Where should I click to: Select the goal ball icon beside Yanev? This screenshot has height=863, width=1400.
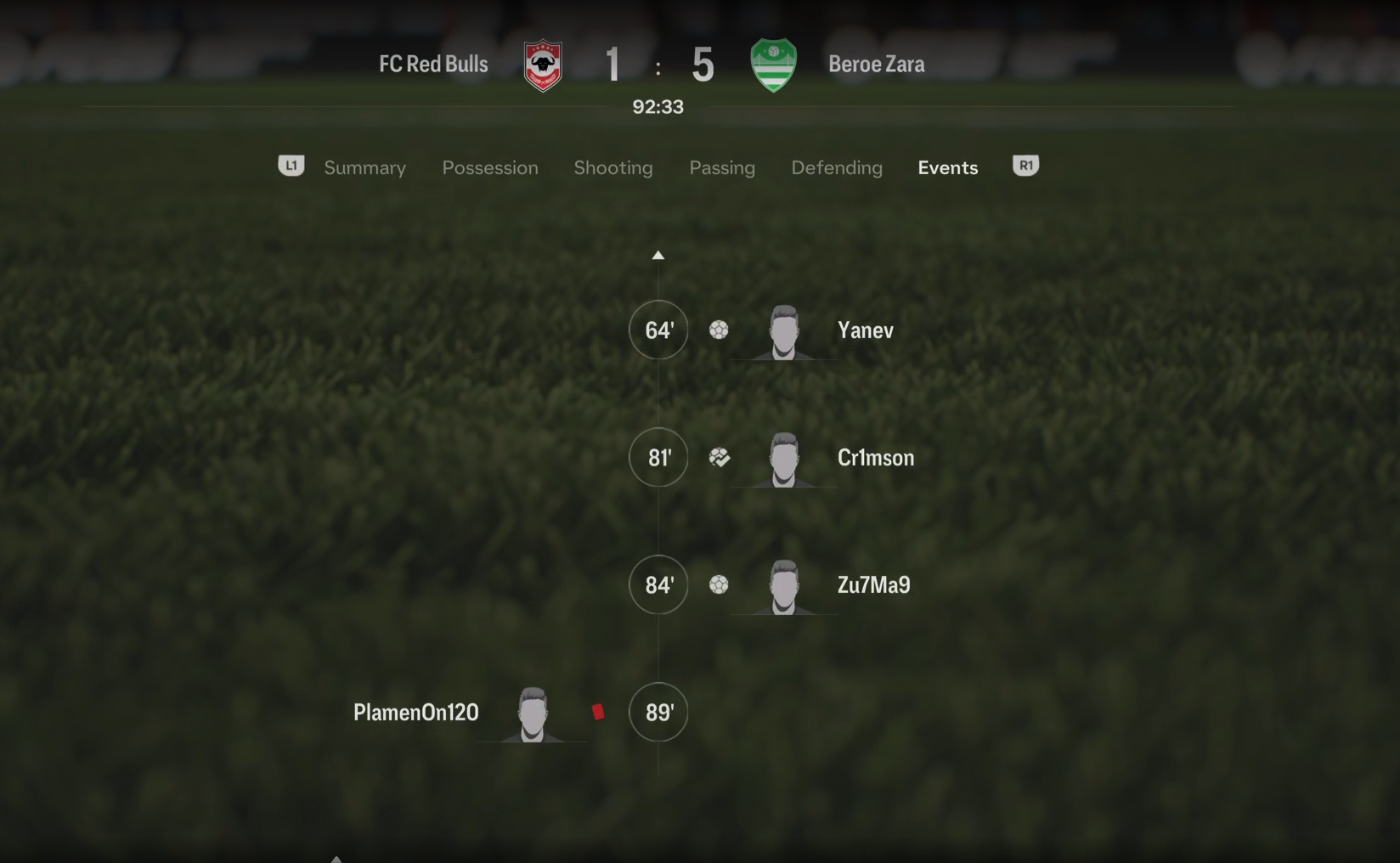pyautogui.click(x=719, y=330)
